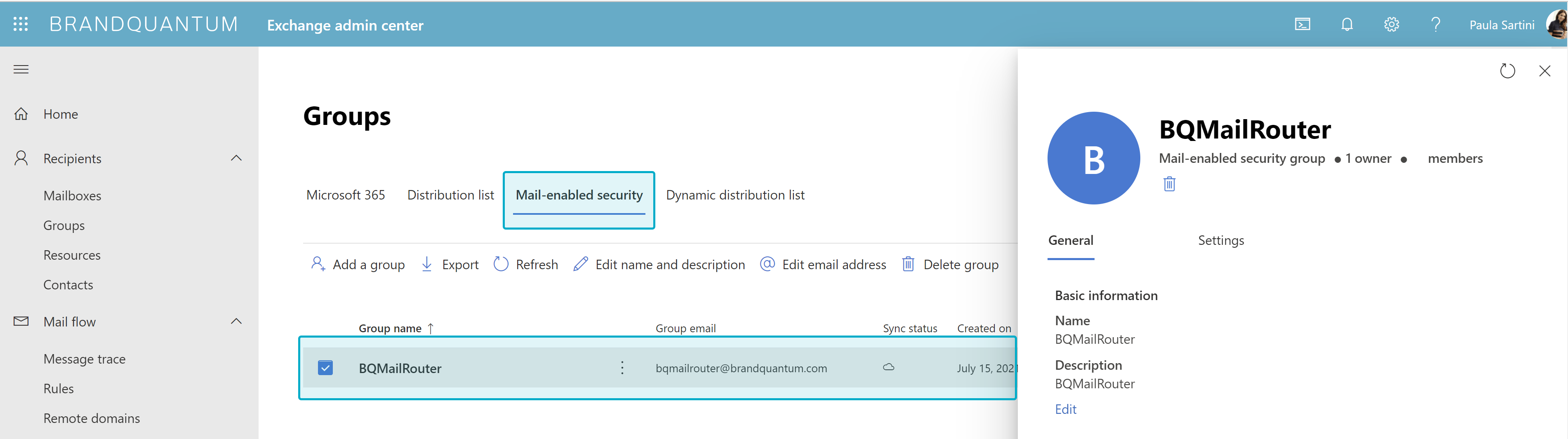Click the blue B group avatar

coord(1093,158)
